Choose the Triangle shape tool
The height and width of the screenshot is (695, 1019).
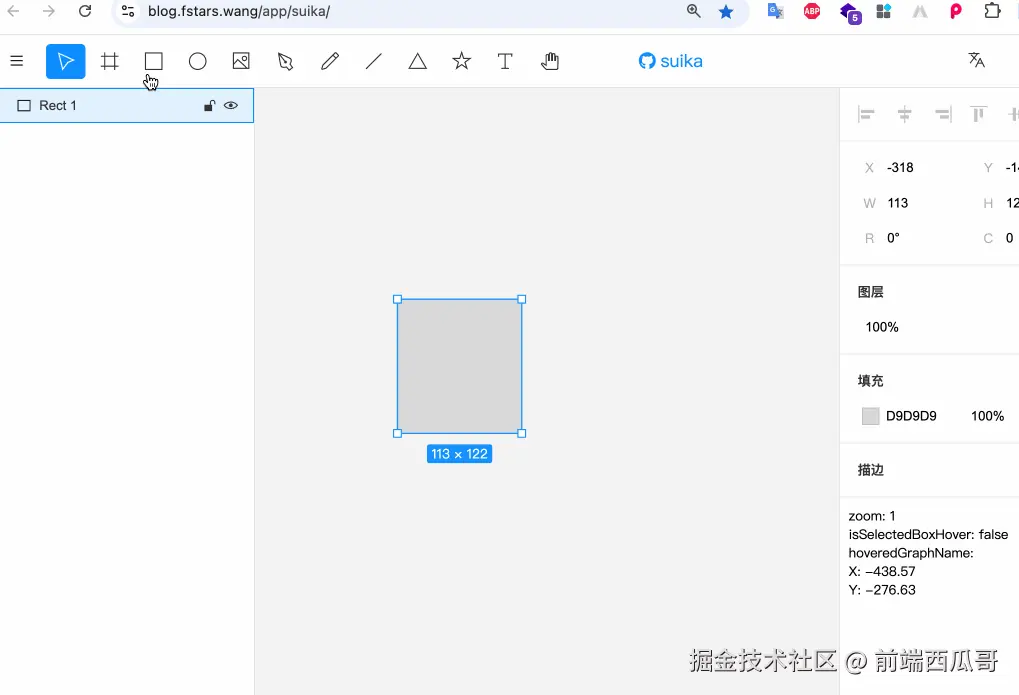point(417,61)
